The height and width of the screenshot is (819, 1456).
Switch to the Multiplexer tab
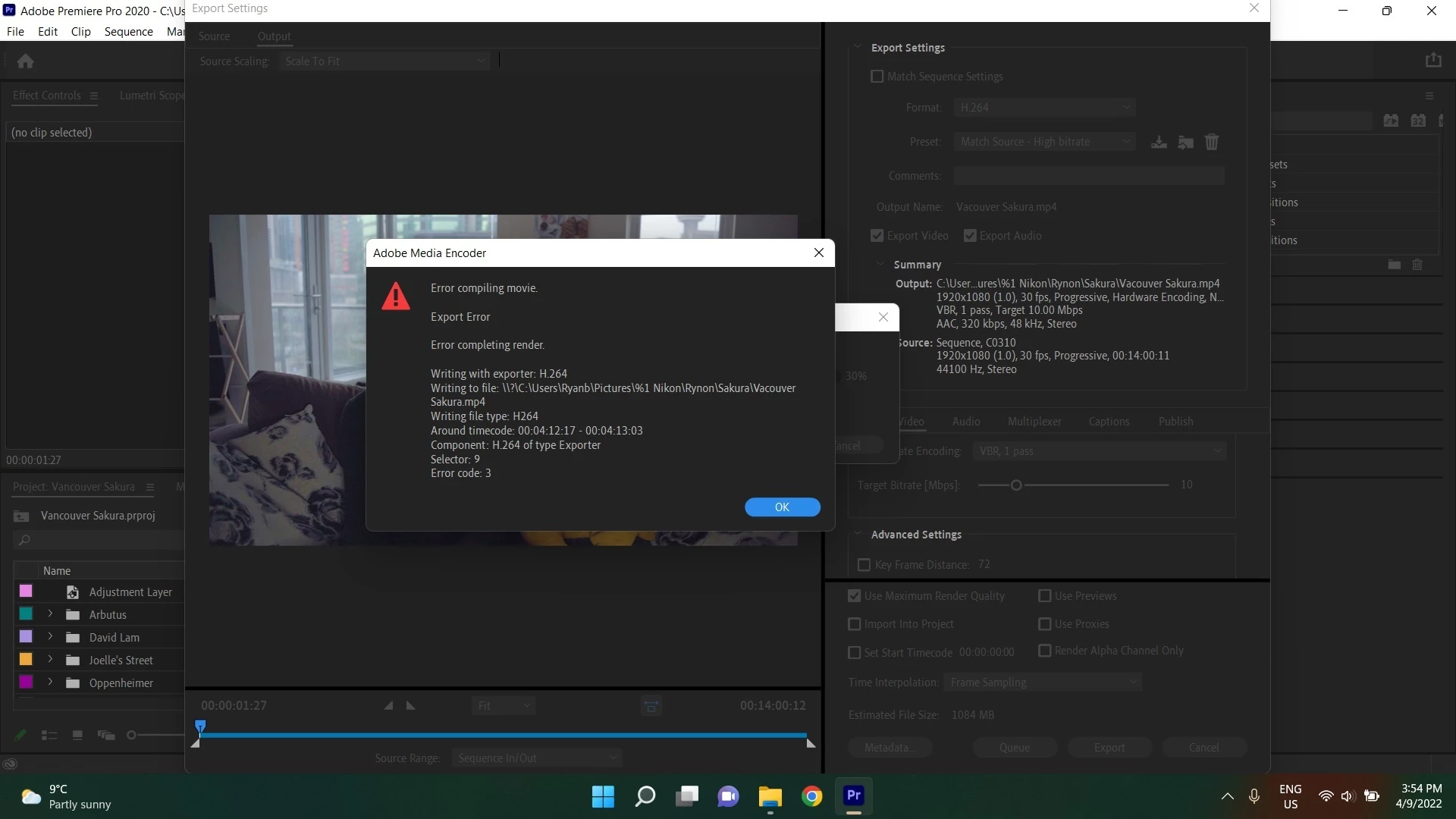1034,422
